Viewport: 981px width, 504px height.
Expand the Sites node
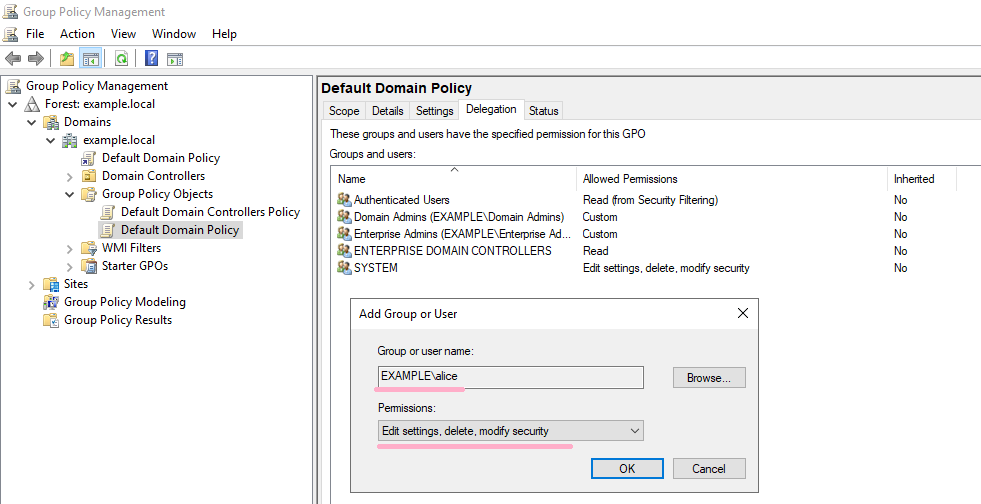(31, 285)
